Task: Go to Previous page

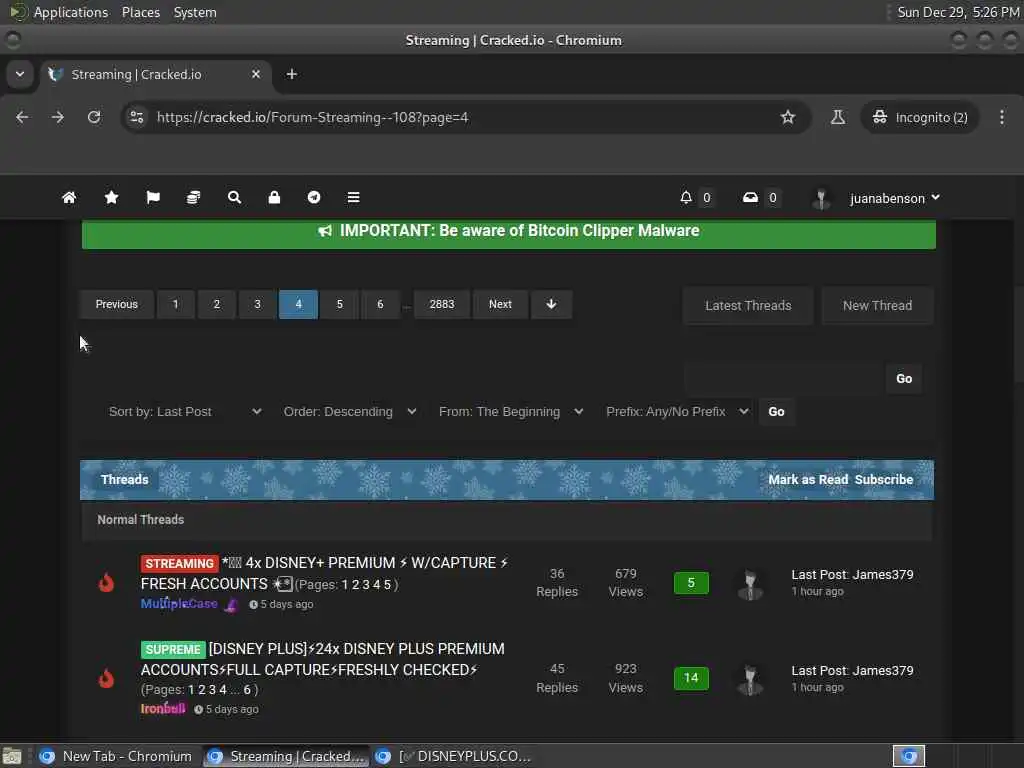Action: 117,304
